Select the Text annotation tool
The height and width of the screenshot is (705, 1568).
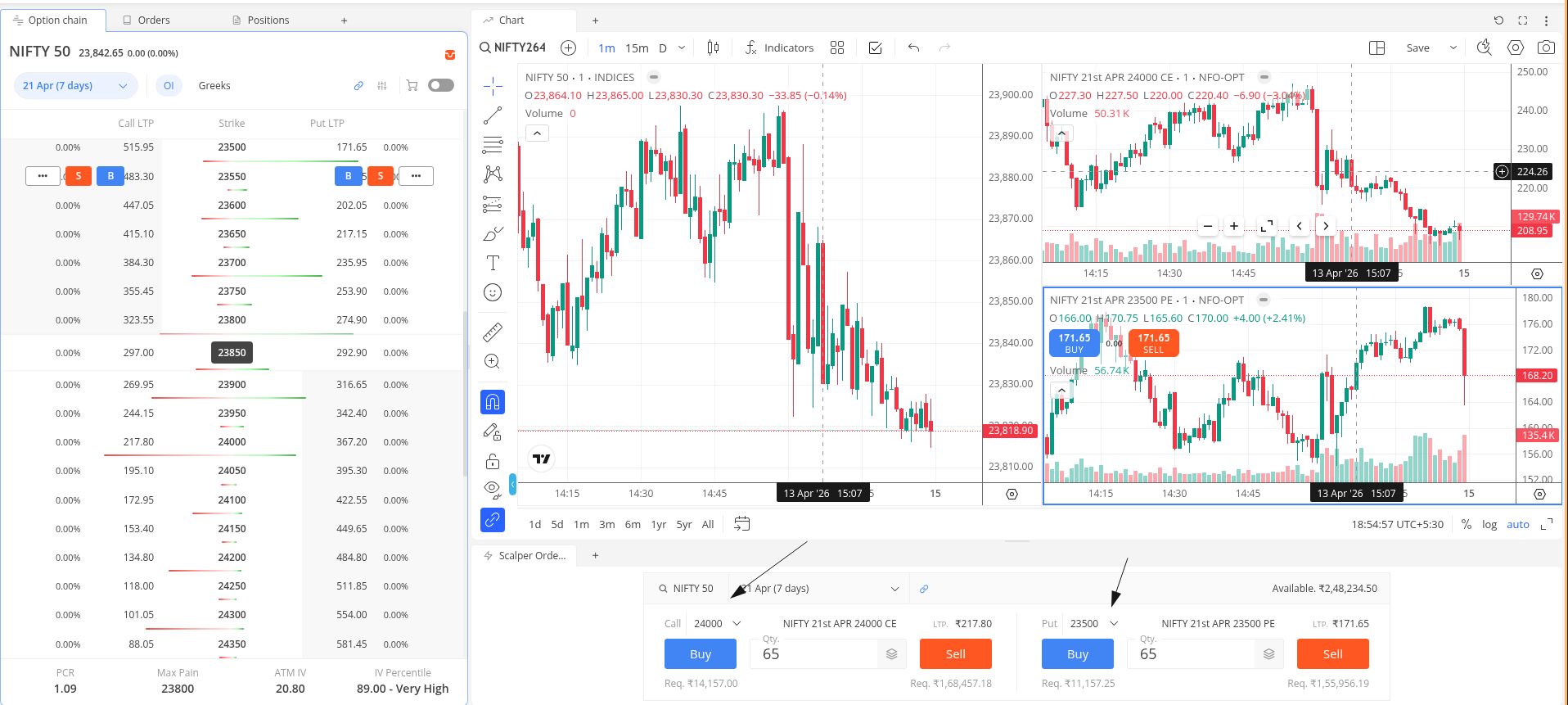493,263
